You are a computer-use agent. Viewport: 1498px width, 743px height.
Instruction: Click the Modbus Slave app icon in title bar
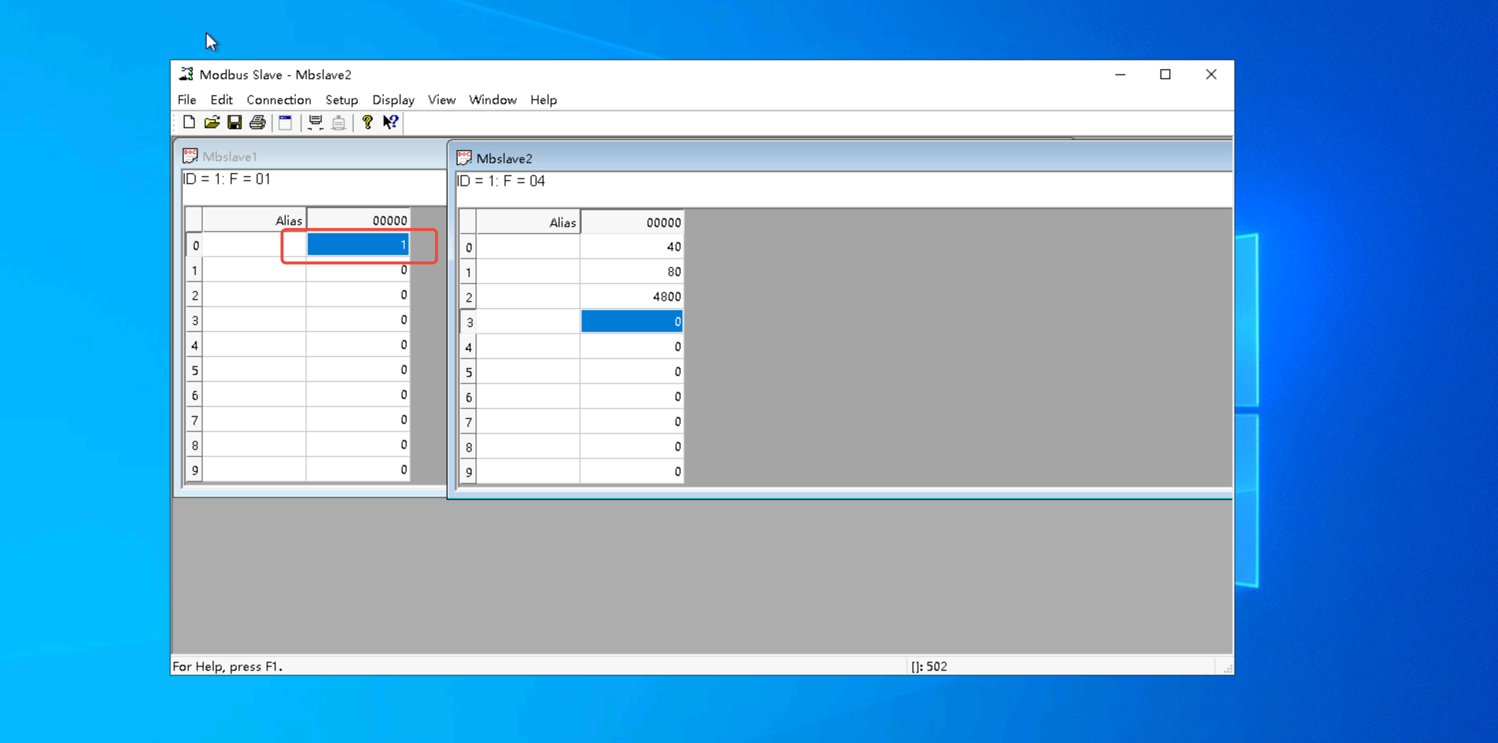pos(186,74)
